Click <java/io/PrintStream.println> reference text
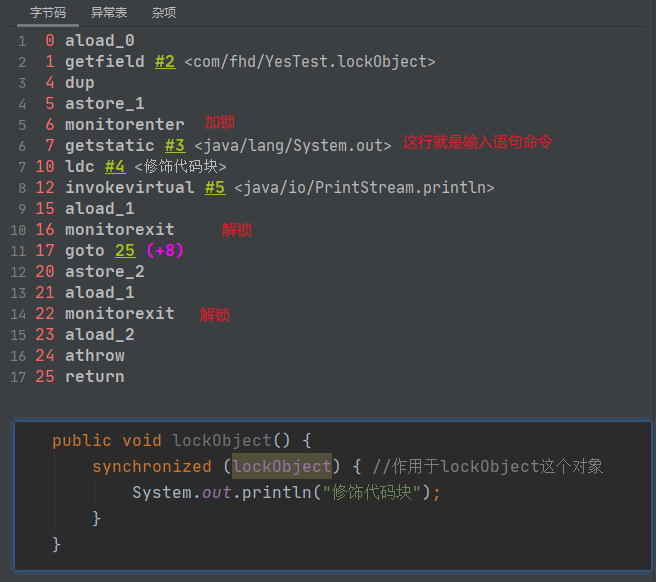 pos(364,187)
